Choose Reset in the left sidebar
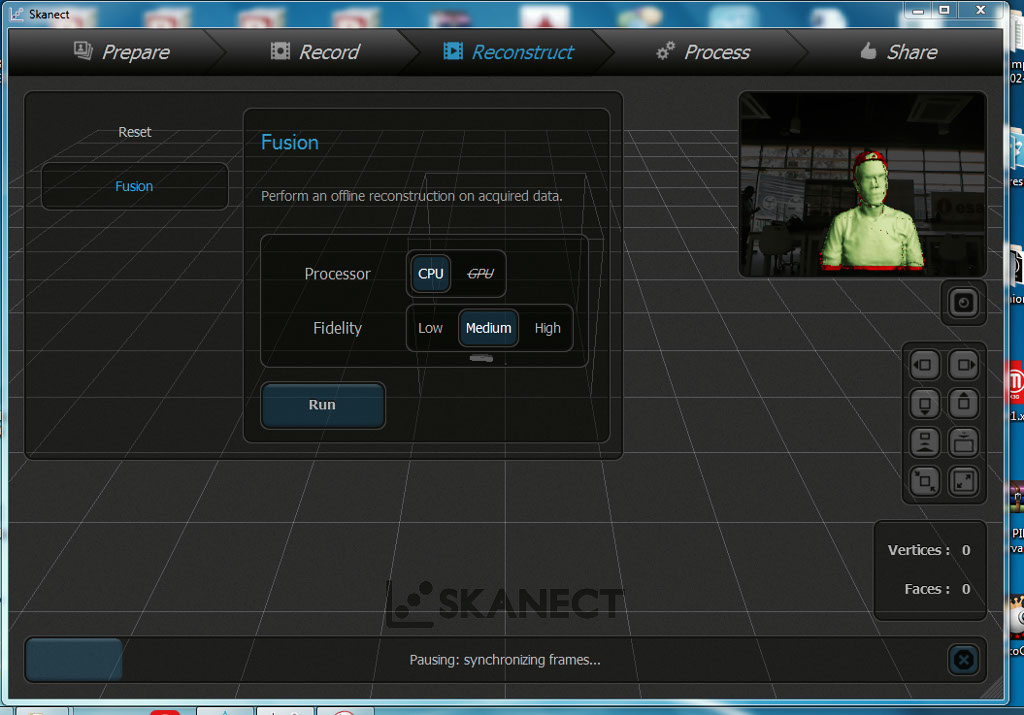Screen dimensions: 1024x715 [135, 132]
